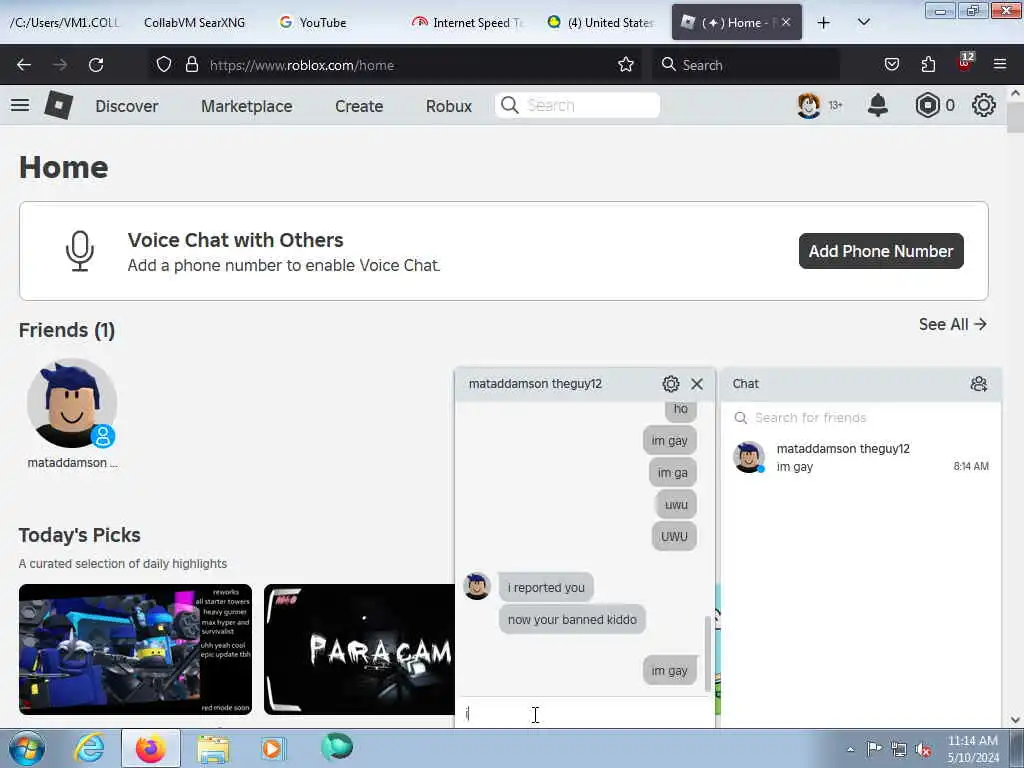The width and height of the screenshot is (1024, 768).
Task: Reload the Roblox page
Action: 96,65
